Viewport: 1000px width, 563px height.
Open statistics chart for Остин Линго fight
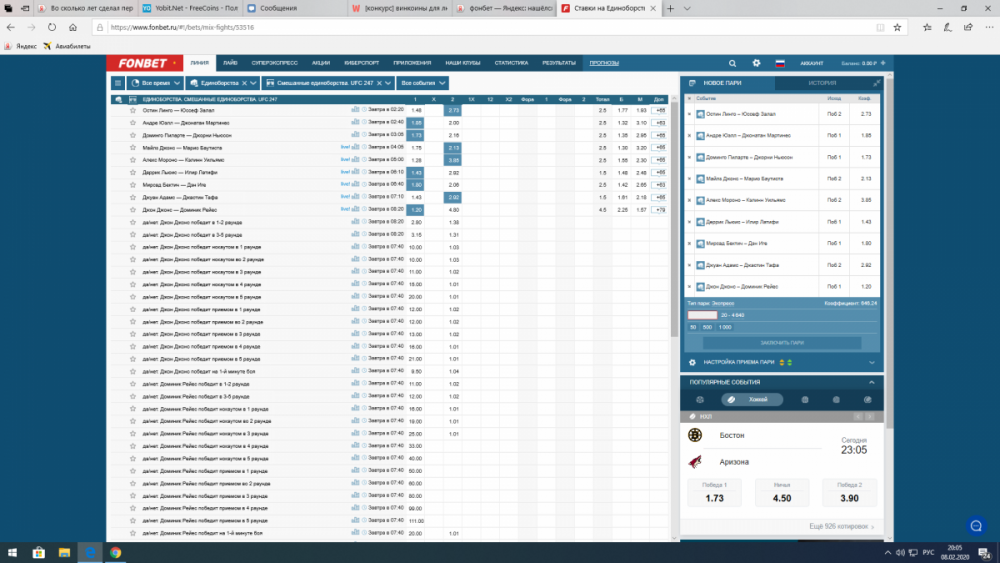(x=355, y=110)
